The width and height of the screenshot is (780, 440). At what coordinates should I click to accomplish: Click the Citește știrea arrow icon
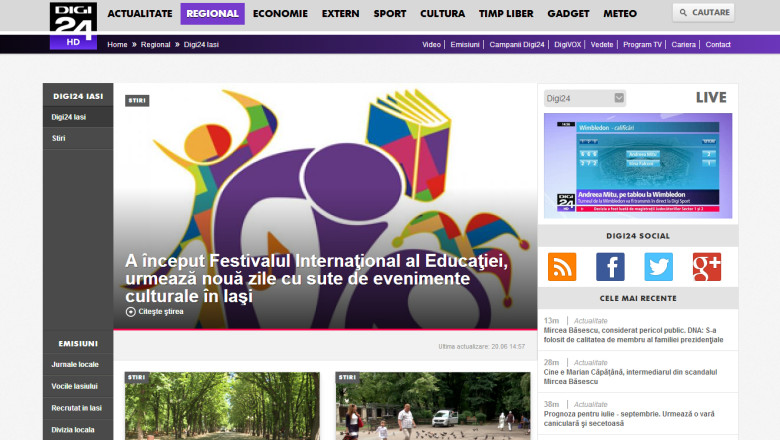[130, 311]
